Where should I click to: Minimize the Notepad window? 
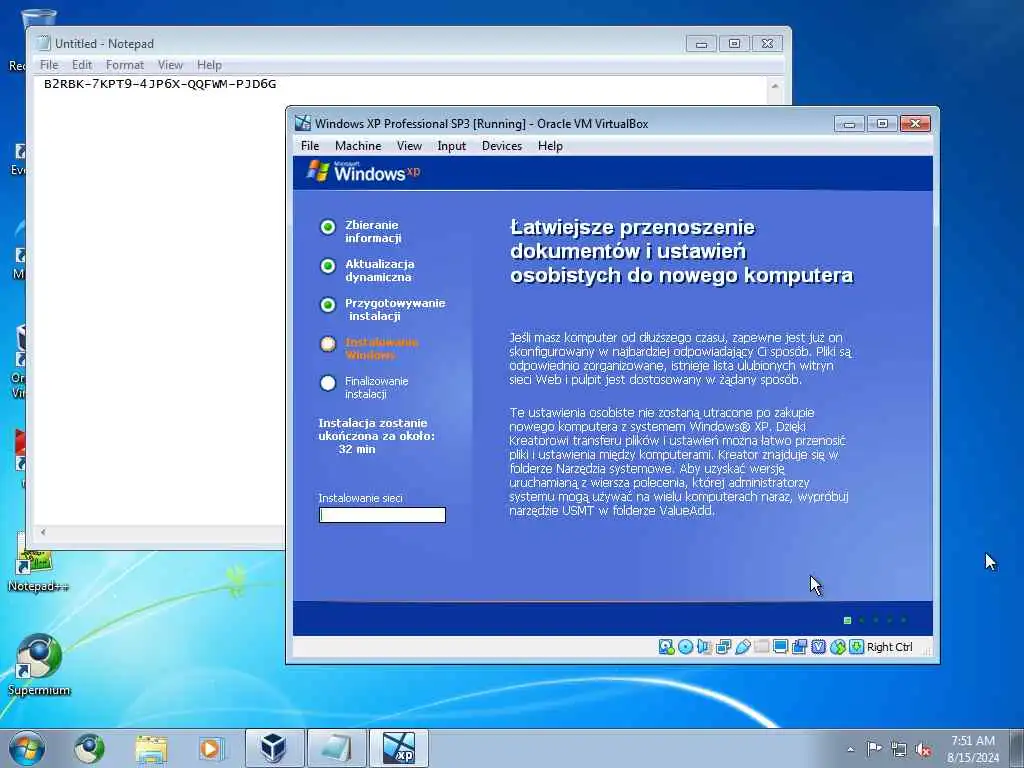click(701, 44)
